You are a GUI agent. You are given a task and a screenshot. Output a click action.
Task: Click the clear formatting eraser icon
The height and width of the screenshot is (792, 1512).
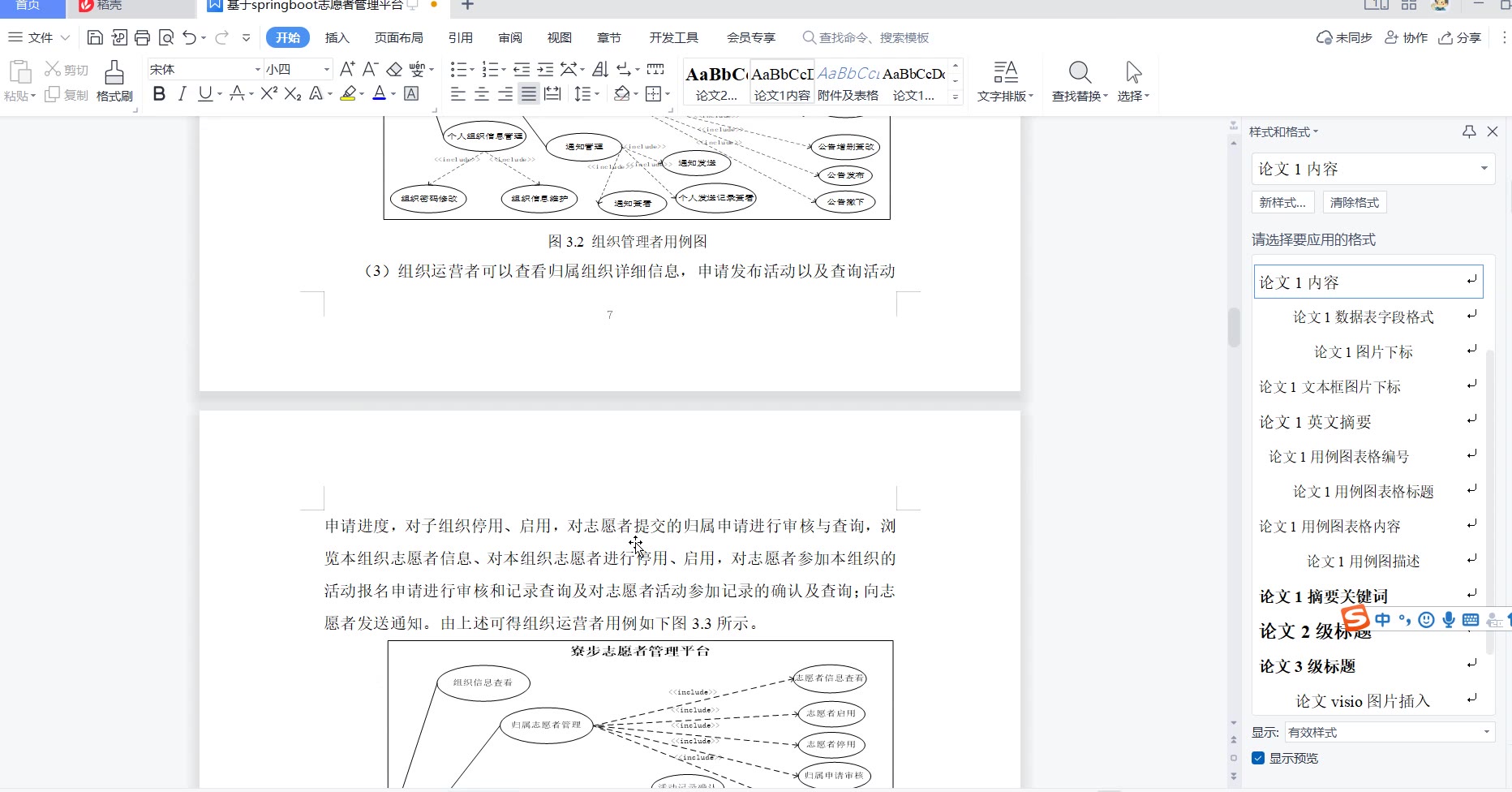(394, 70)
